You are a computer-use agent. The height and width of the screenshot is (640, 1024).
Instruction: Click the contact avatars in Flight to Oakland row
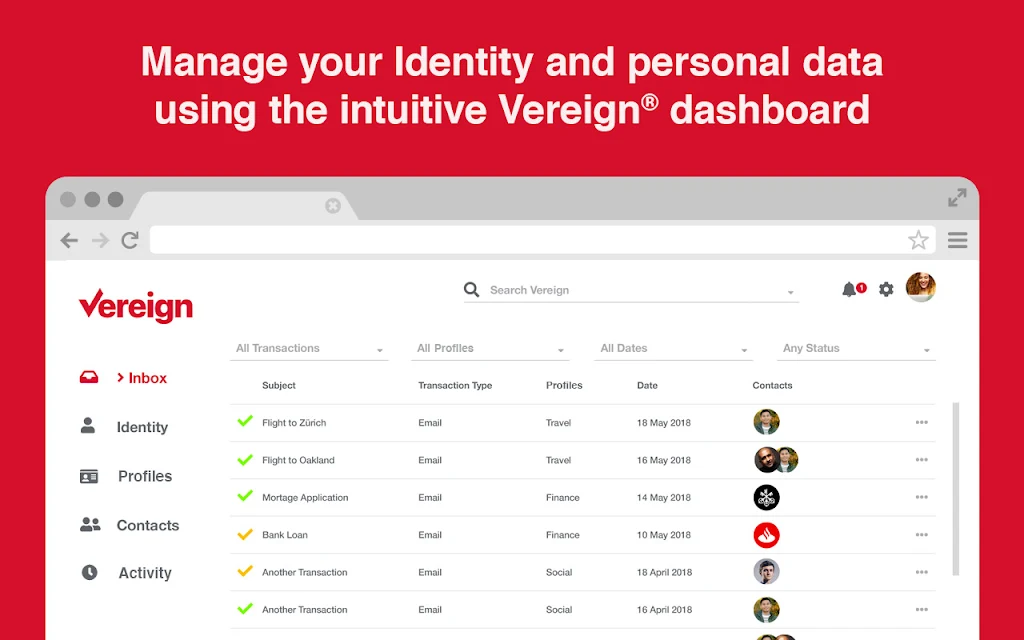pos(776,460)
